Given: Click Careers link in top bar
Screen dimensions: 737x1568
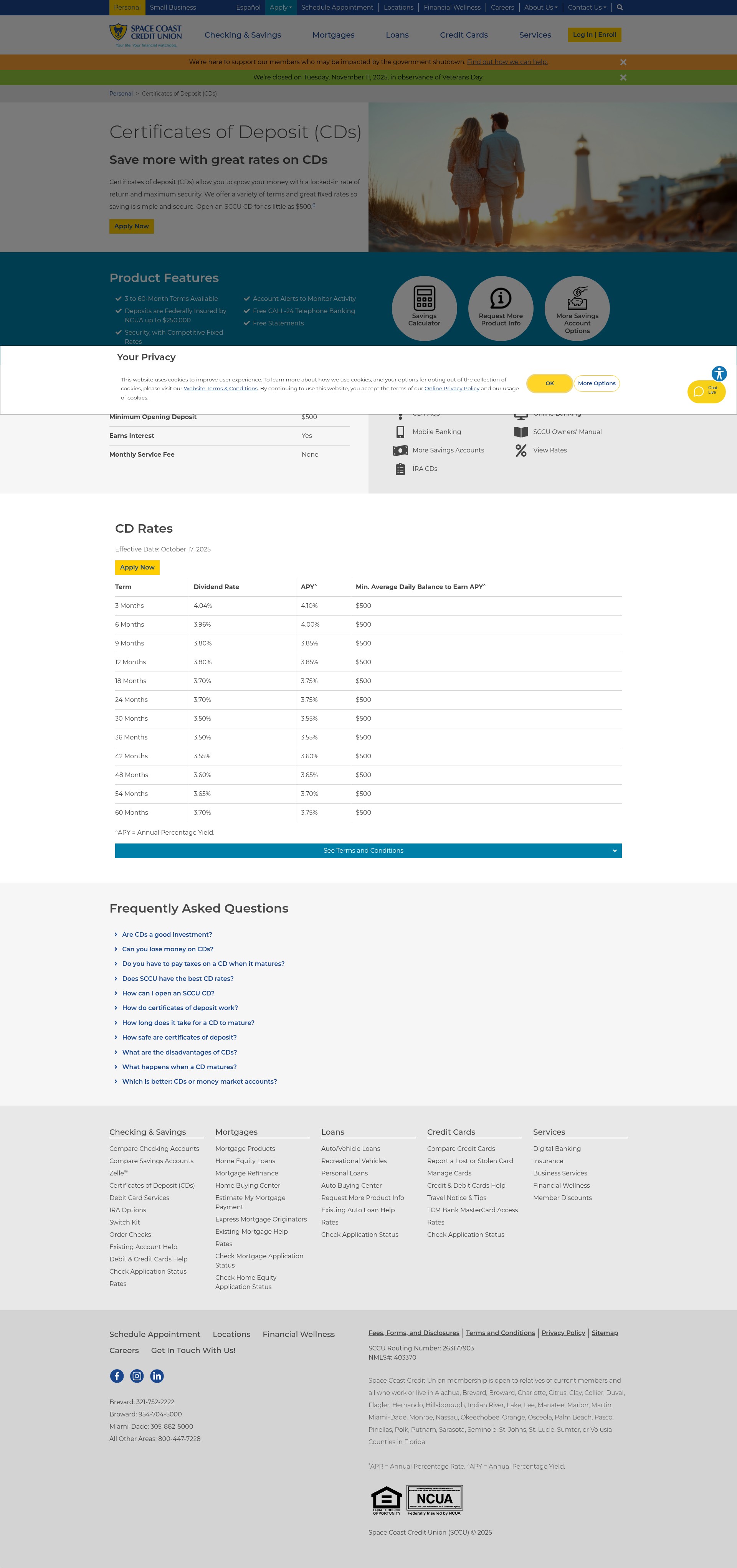Looking at the screenshot, I should [502, 7].
